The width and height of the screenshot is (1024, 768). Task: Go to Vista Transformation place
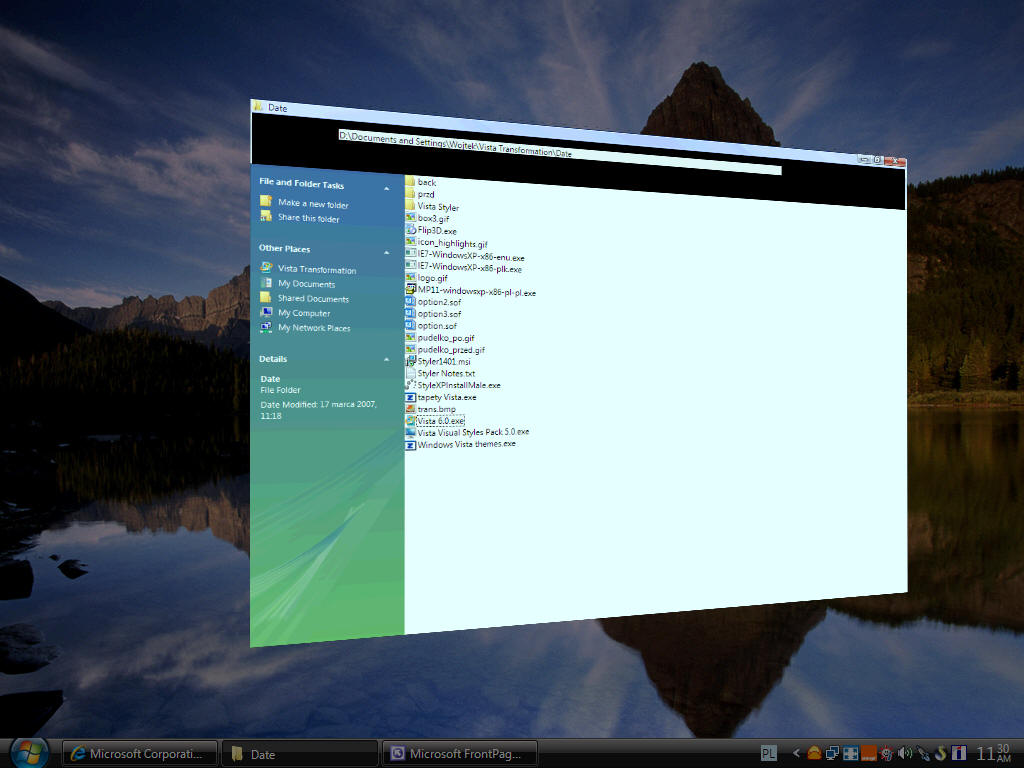[x=317, y=269]
